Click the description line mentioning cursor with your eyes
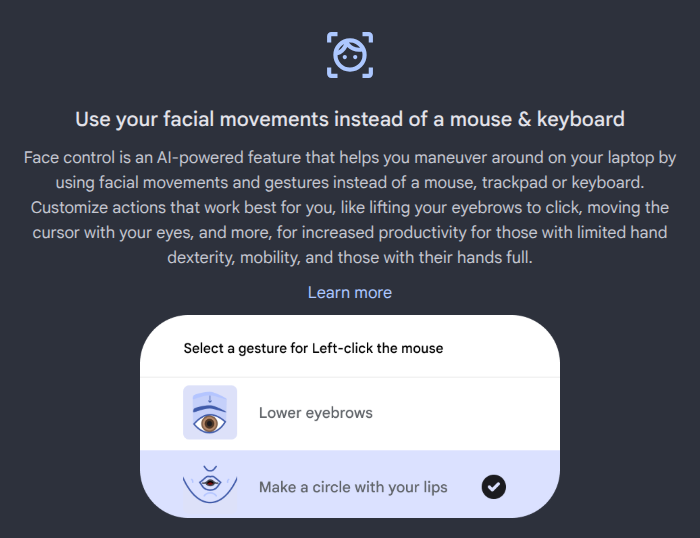Viewport: 700px width, 538px height. point(349,231)
